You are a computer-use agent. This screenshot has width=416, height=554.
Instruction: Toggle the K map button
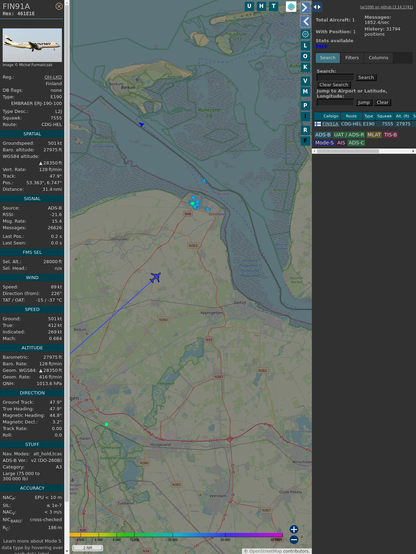[305, 67]
